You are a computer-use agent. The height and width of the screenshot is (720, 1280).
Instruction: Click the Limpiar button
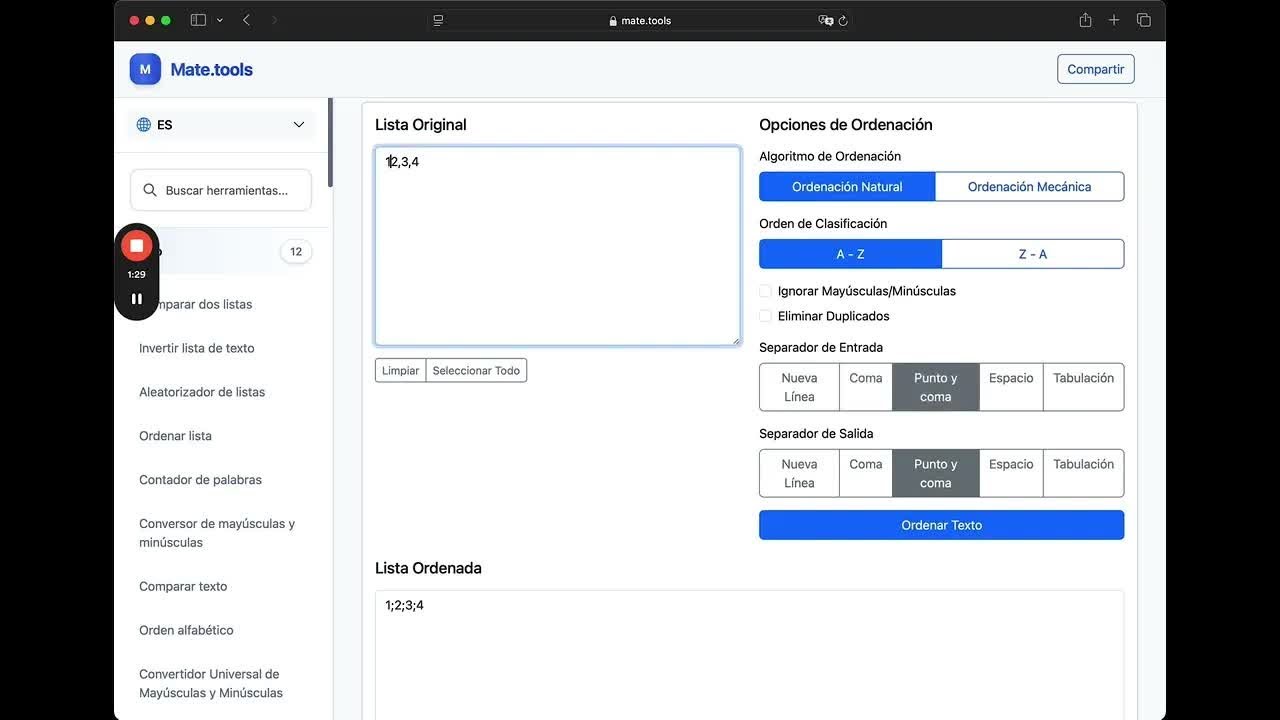coord(401,370)
